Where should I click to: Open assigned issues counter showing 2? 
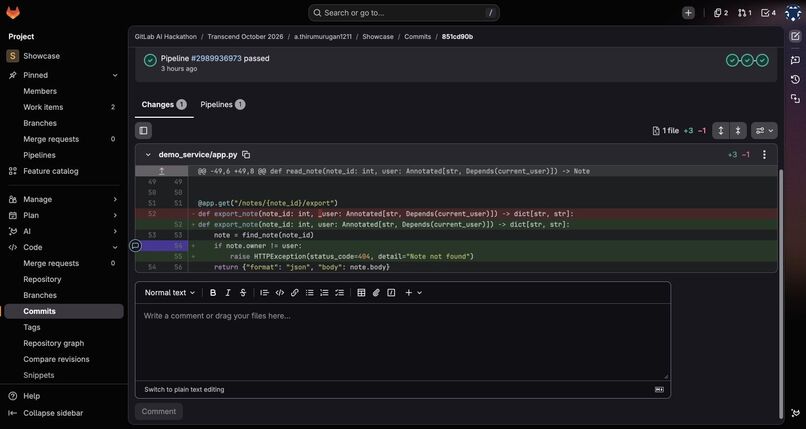click(x=721, y=13)
